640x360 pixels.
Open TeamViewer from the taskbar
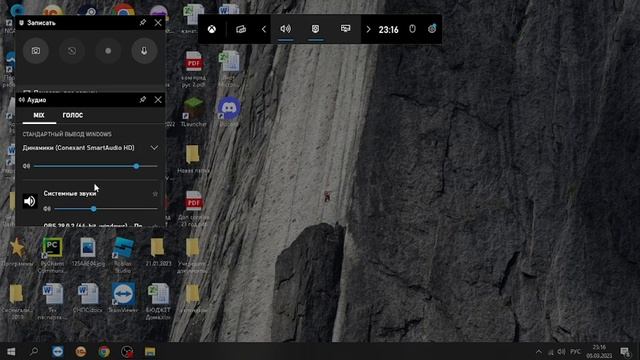tap(58, 351)
